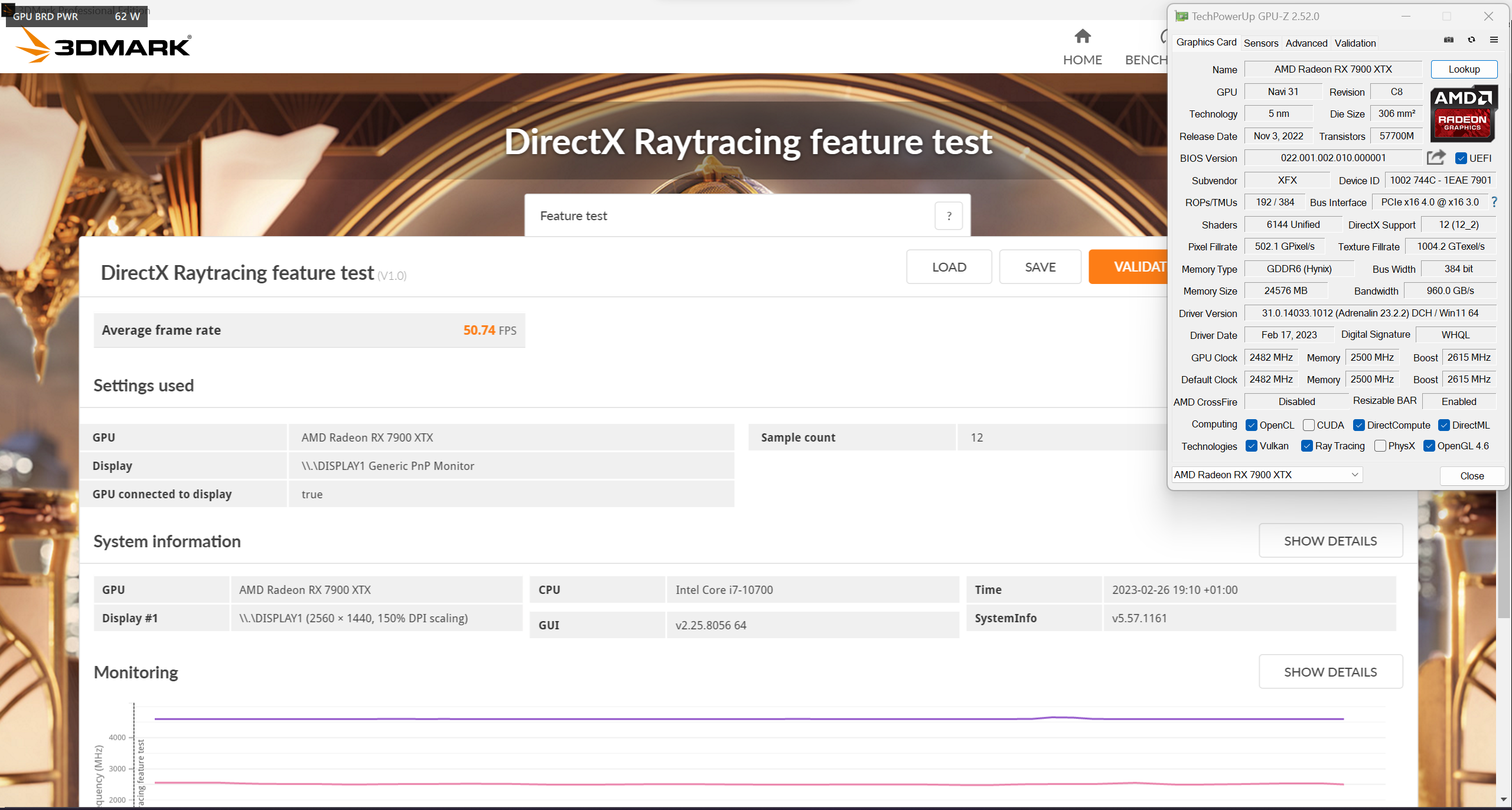Switch to the Sensors tab
The image size is (1512, 810).
click(1260, 43)
